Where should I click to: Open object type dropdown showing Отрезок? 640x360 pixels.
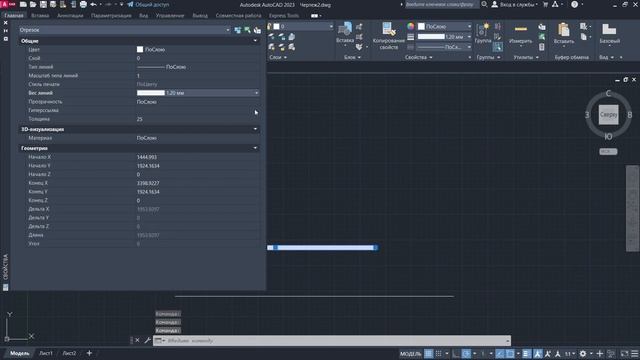click(x=124, y=30)
